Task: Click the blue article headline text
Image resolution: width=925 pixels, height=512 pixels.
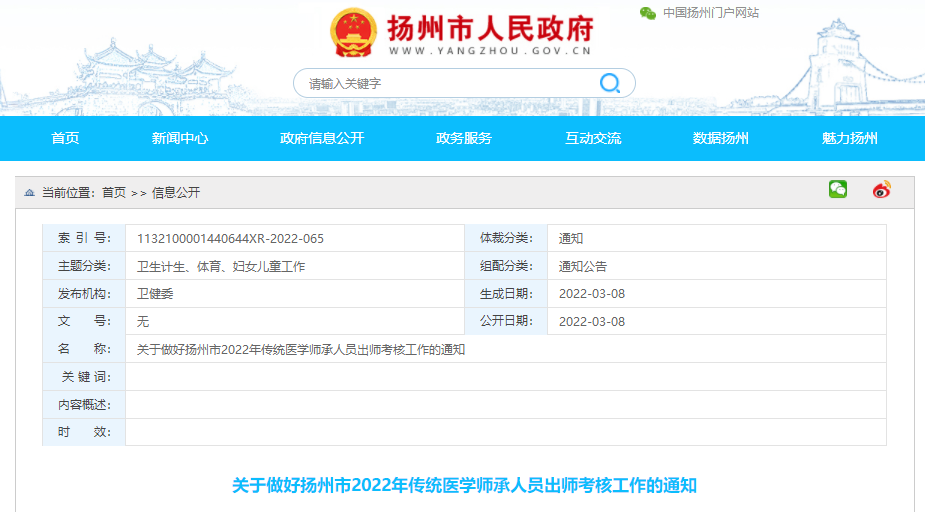Action: (464, 486)
